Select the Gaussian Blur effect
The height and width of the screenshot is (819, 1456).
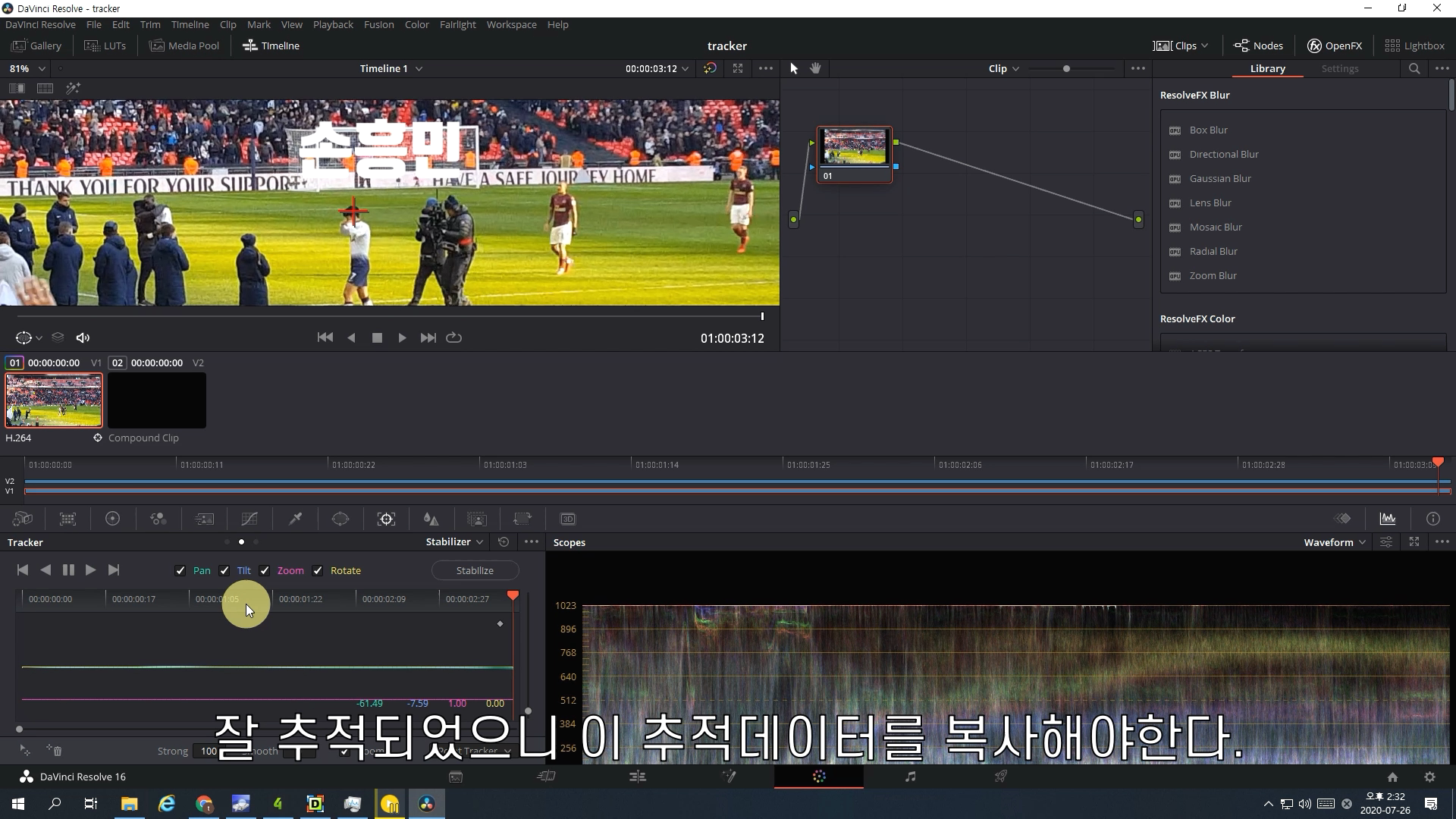tap(1220, 178)
